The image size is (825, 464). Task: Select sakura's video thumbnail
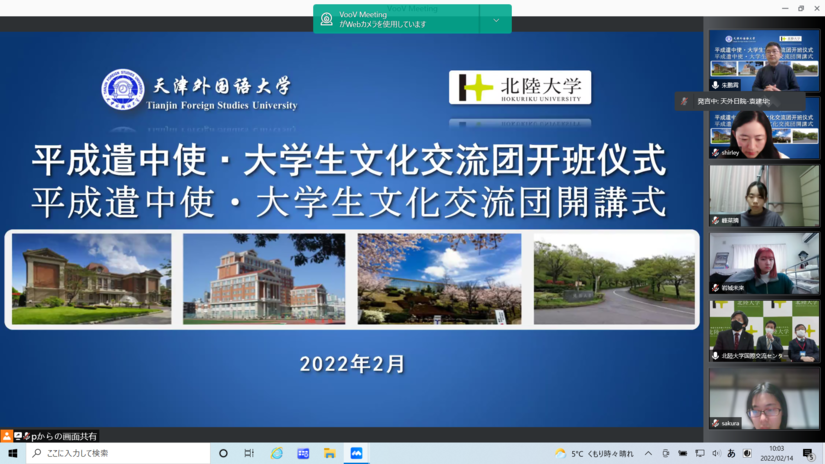point(764,398)
